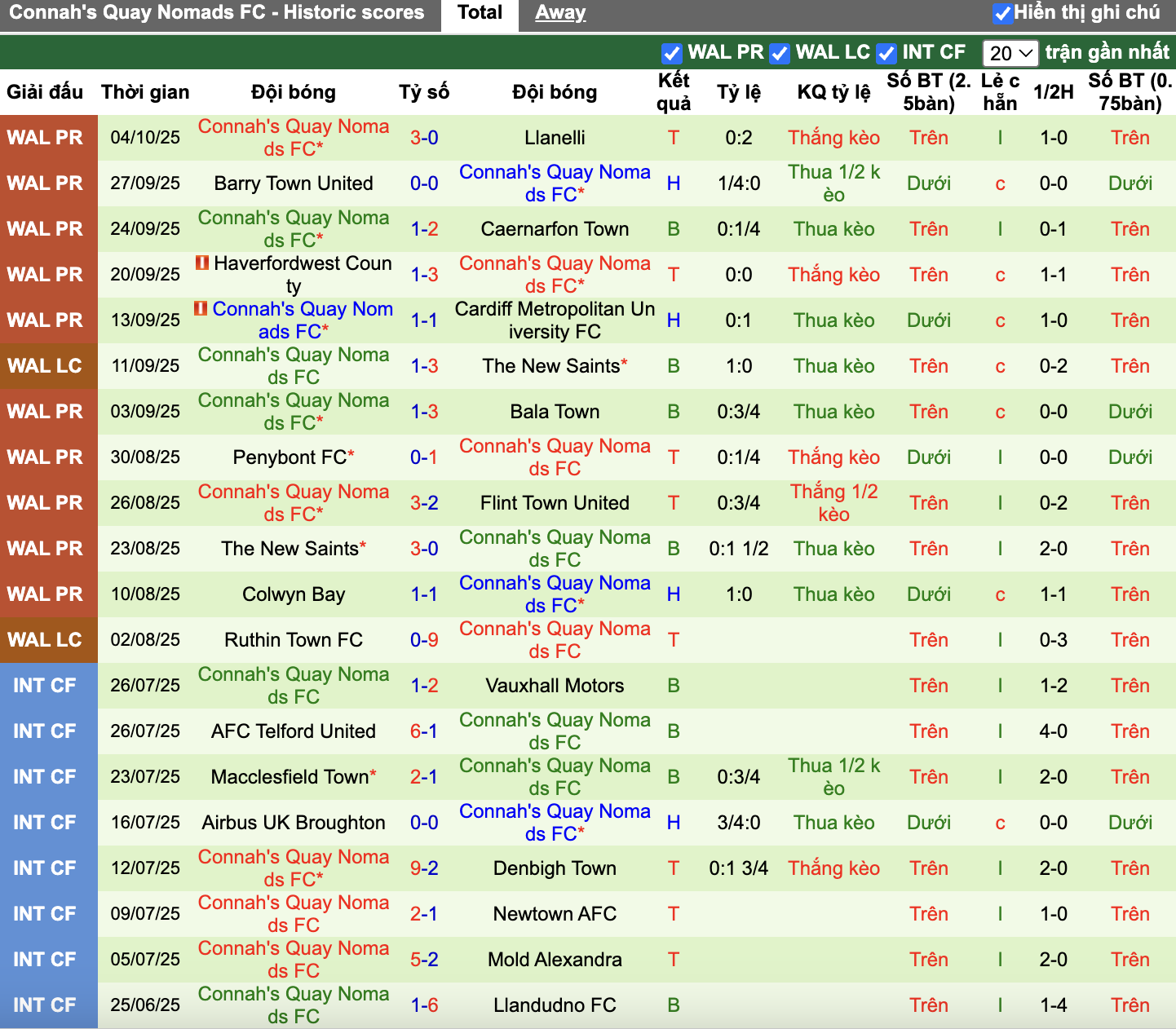
Task: Switch to the Total tab
Action: click(480, 13)
